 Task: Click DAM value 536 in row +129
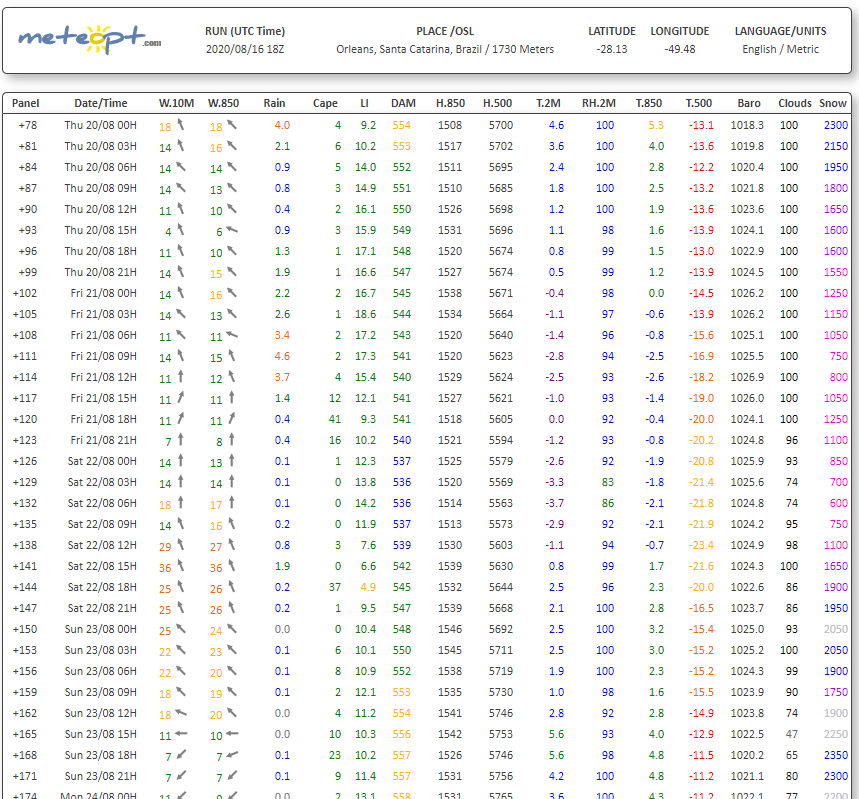(x=402, y=482)
